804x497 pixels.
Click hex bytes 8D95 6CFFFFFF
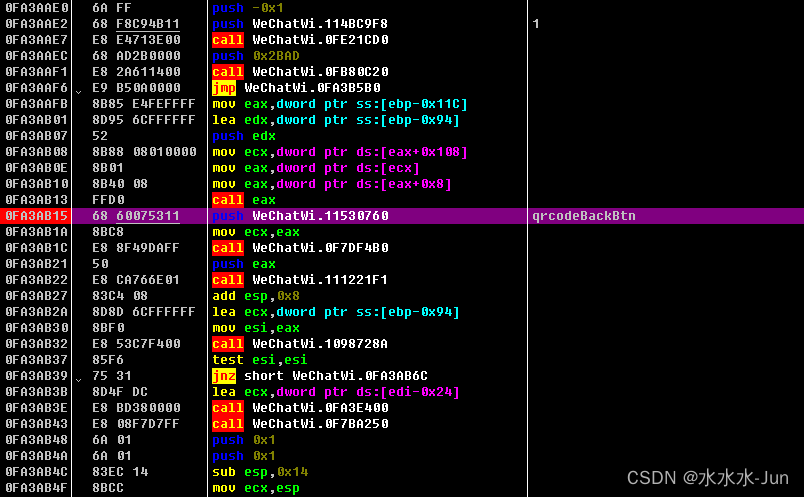point(144,120)
